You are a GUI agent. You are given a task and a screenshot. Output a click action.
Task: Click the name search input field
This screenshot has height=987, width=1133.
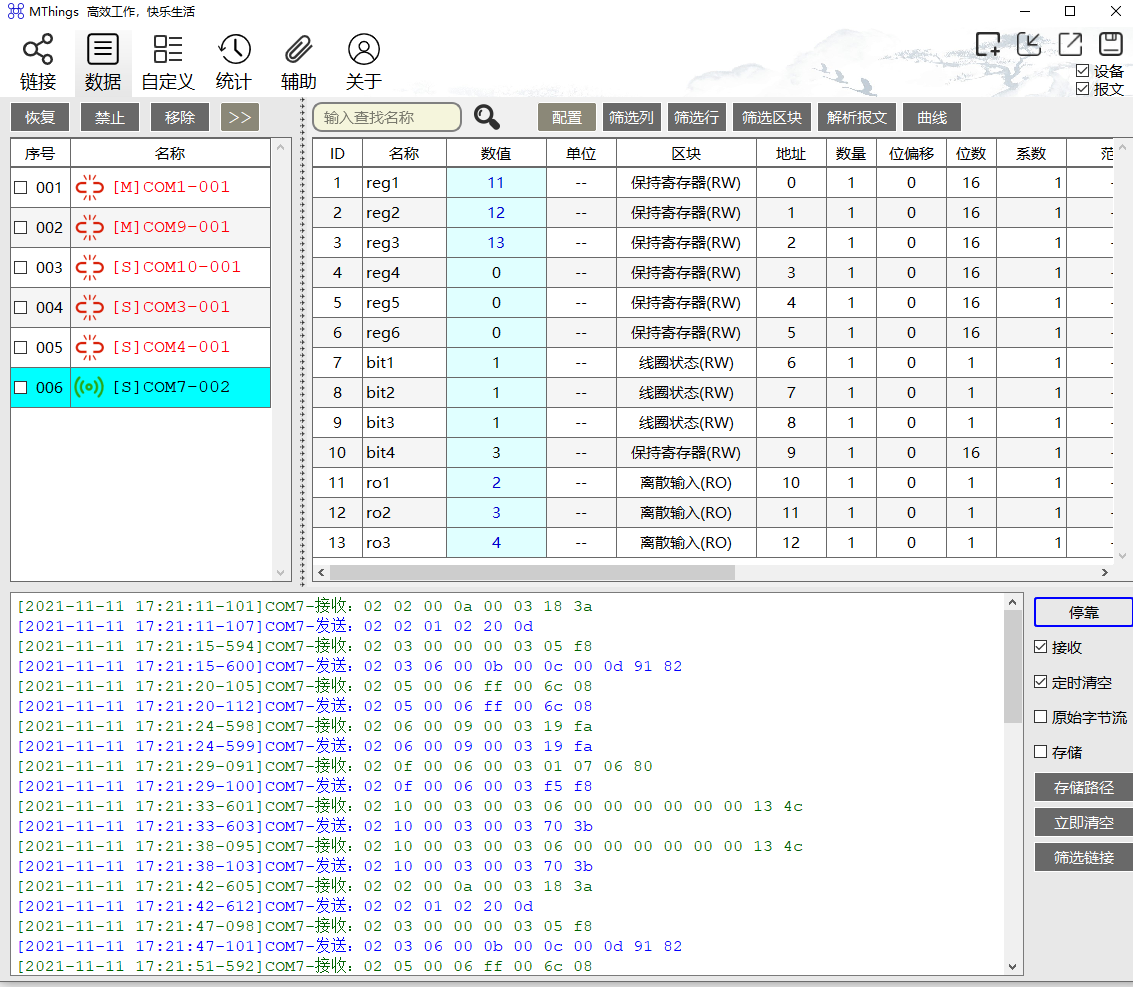click(x=384, y=117)
